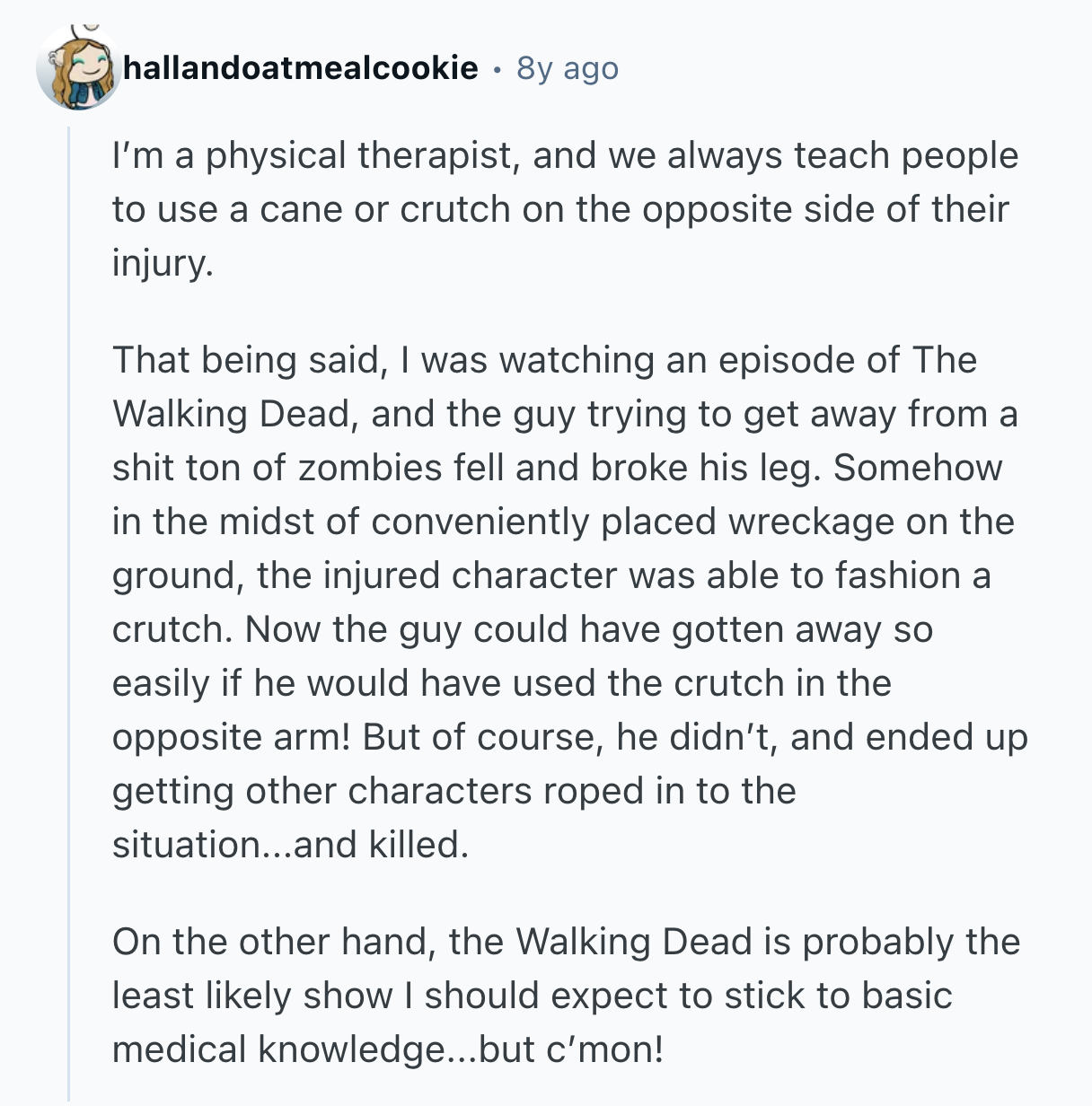Click the "8y ago" timestamp
This screenshot has height=1106, width=1092.
point(568,68)
